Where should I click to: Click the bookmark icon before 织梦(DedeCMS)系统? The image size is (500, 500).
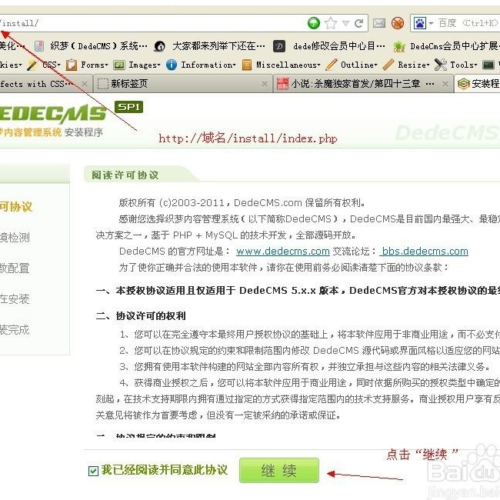coord(39,46)
